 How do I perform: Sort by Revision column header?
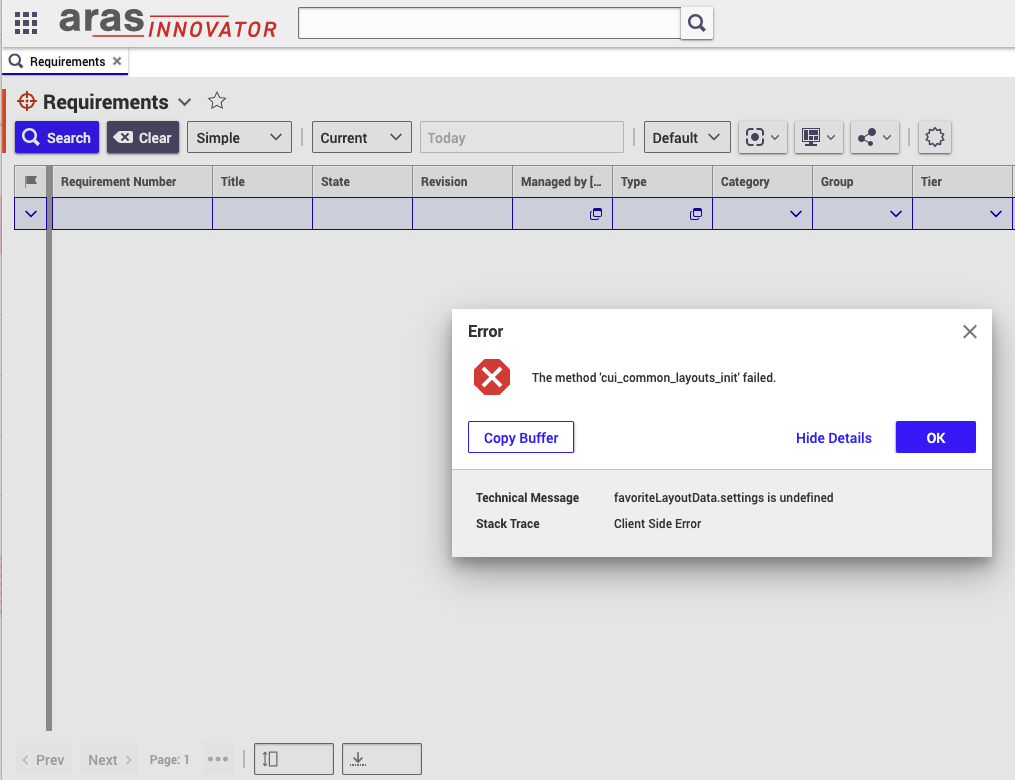pyautogui.click(x=462, y=181)
